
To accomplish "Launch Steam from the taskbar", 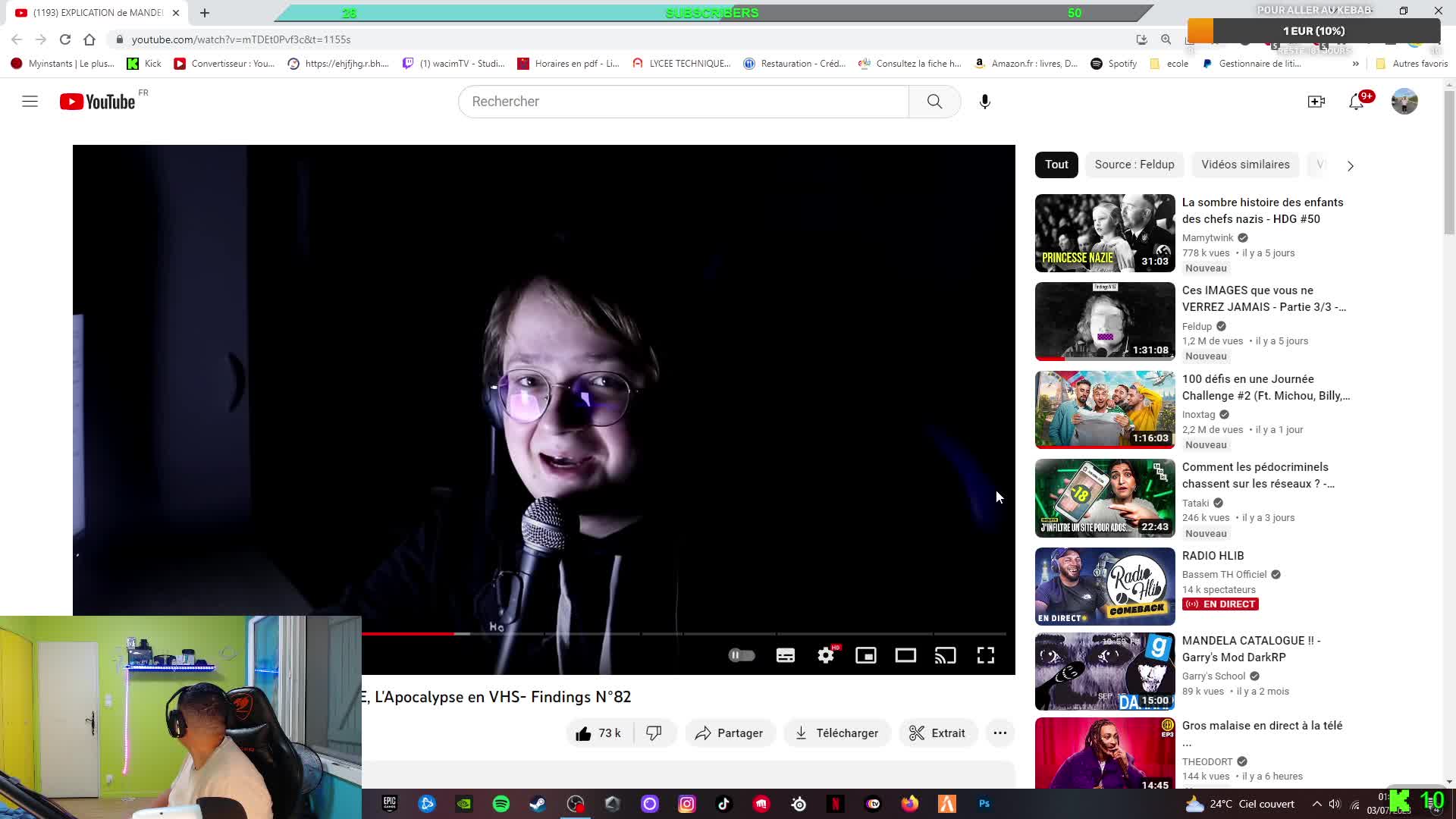I will tap(538, 804).
